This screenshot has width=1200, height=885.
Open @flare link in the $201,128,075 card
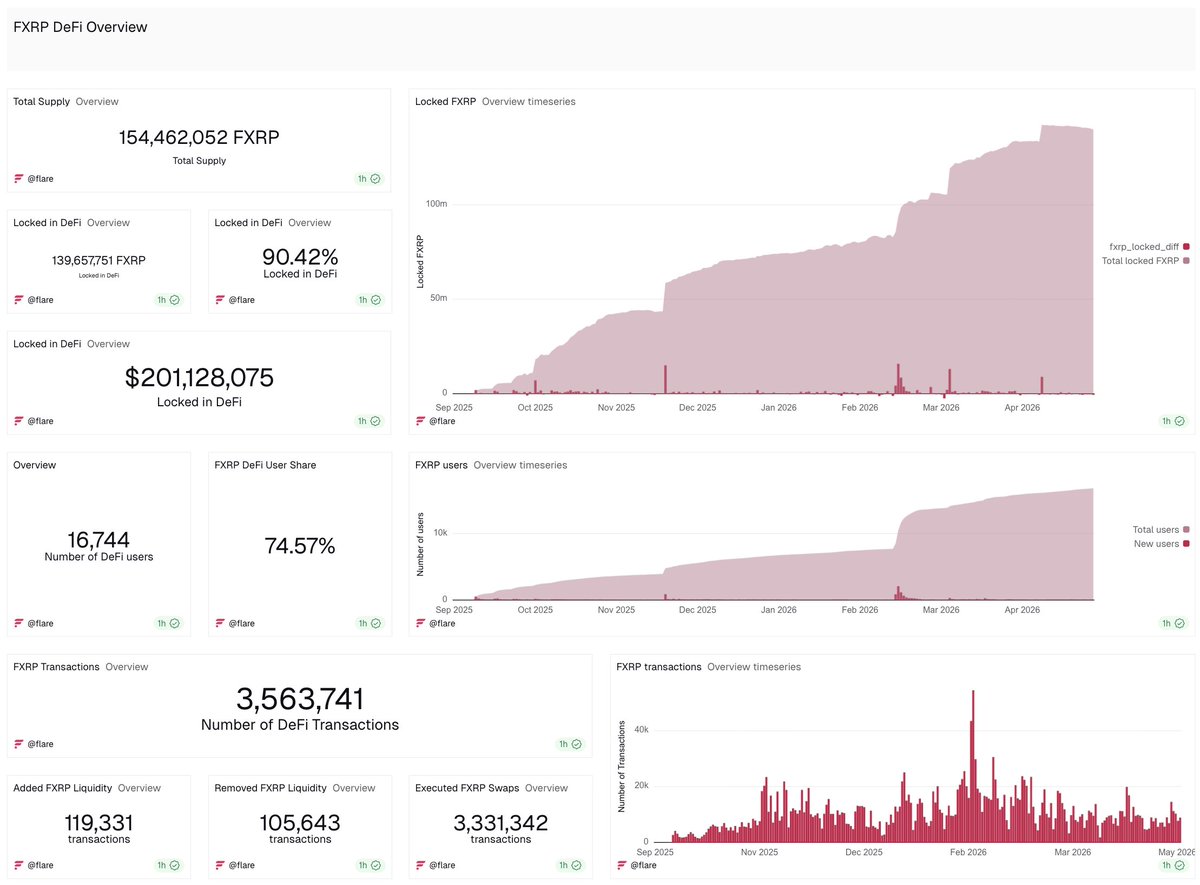tap(40, 421)
